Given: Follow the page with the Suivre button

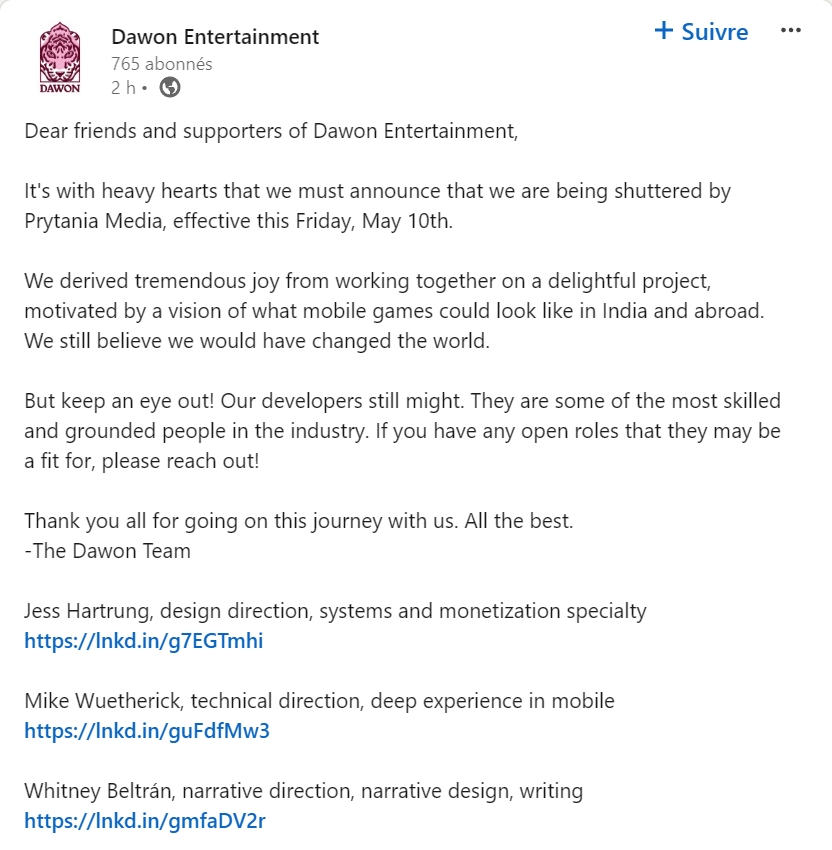Looking at the screenshot, I should point(701,32).
